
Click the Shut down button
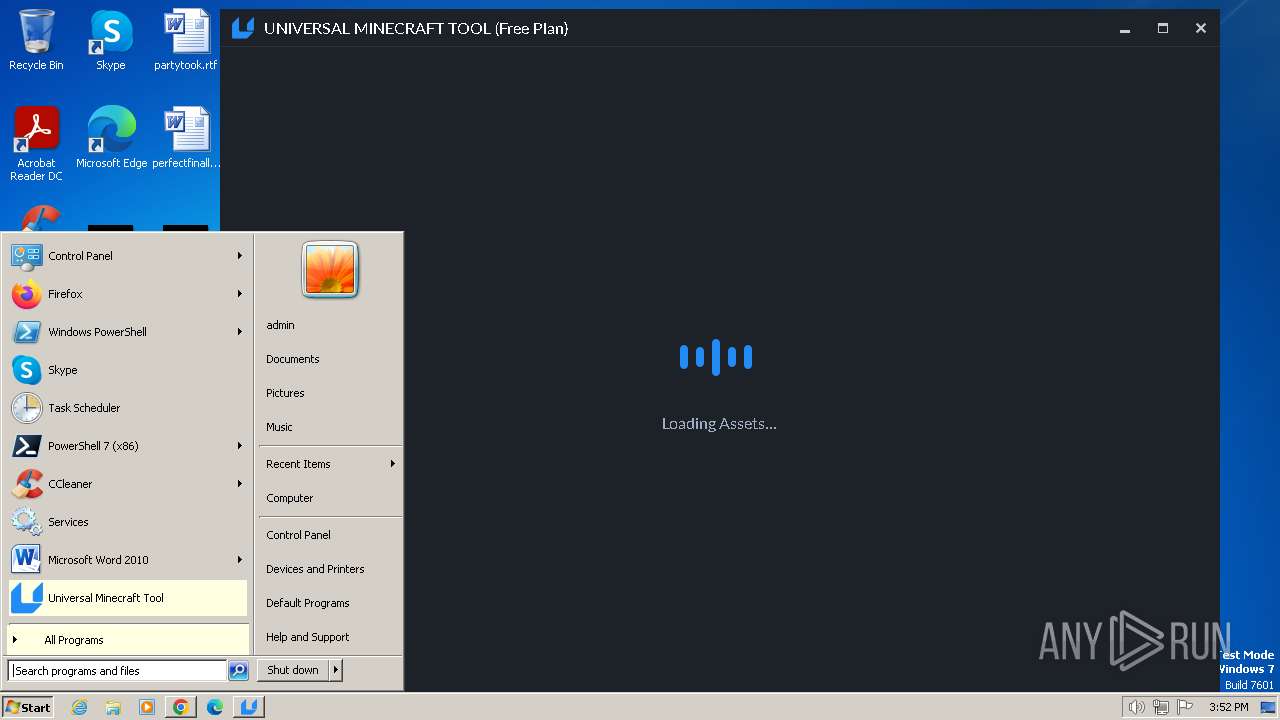click(x=293, y=670)
